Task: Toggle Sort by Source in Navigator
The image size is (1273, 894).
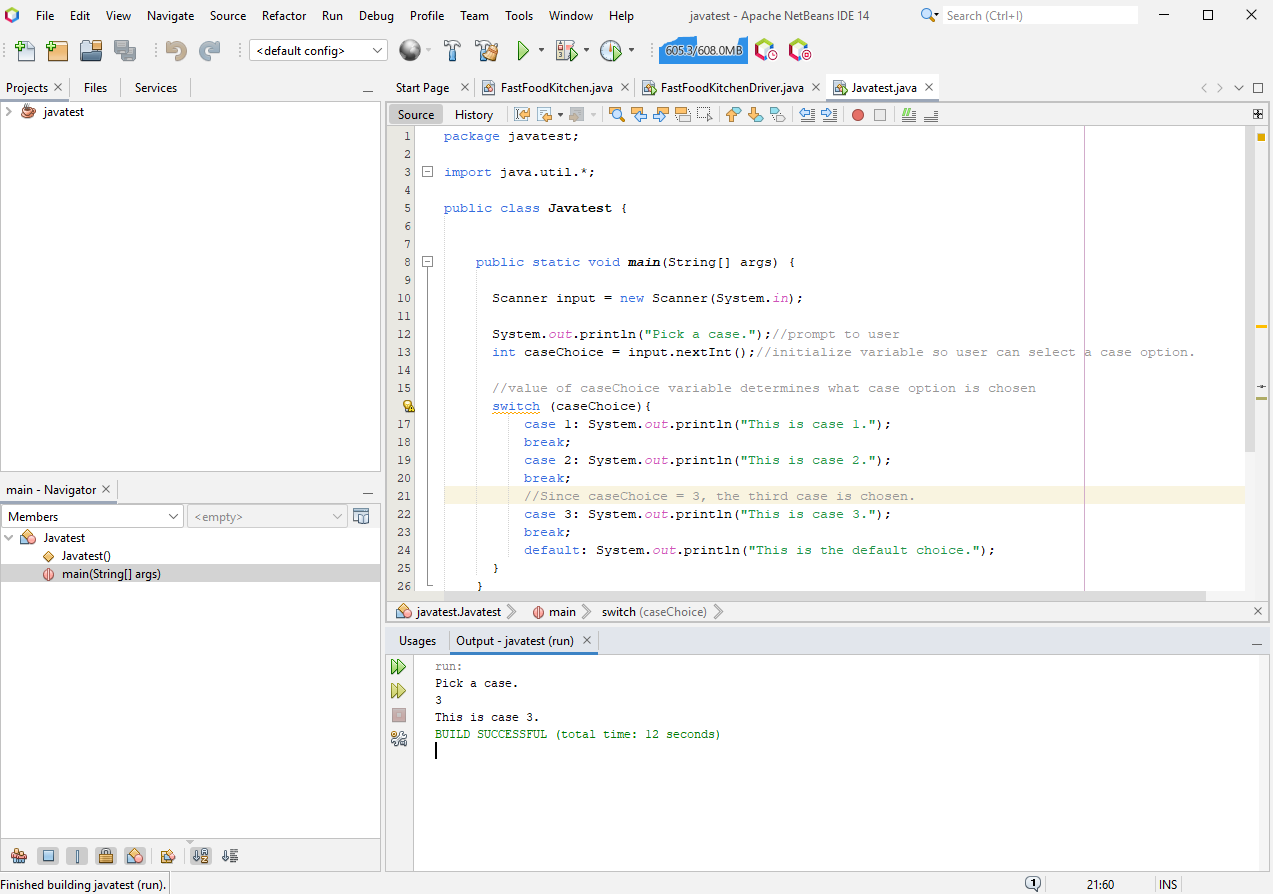Action: tap(230, 856)
